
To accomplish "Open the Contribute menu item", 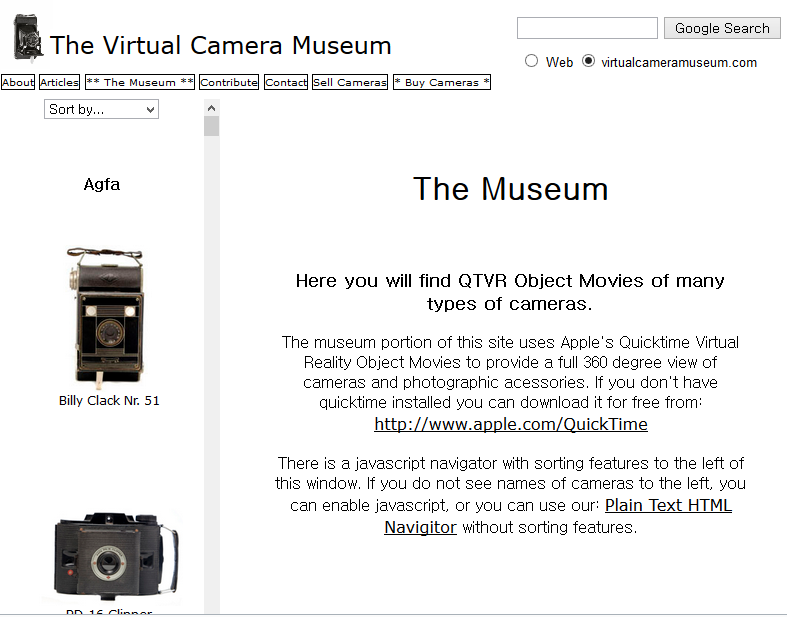I will coord(229,82).
